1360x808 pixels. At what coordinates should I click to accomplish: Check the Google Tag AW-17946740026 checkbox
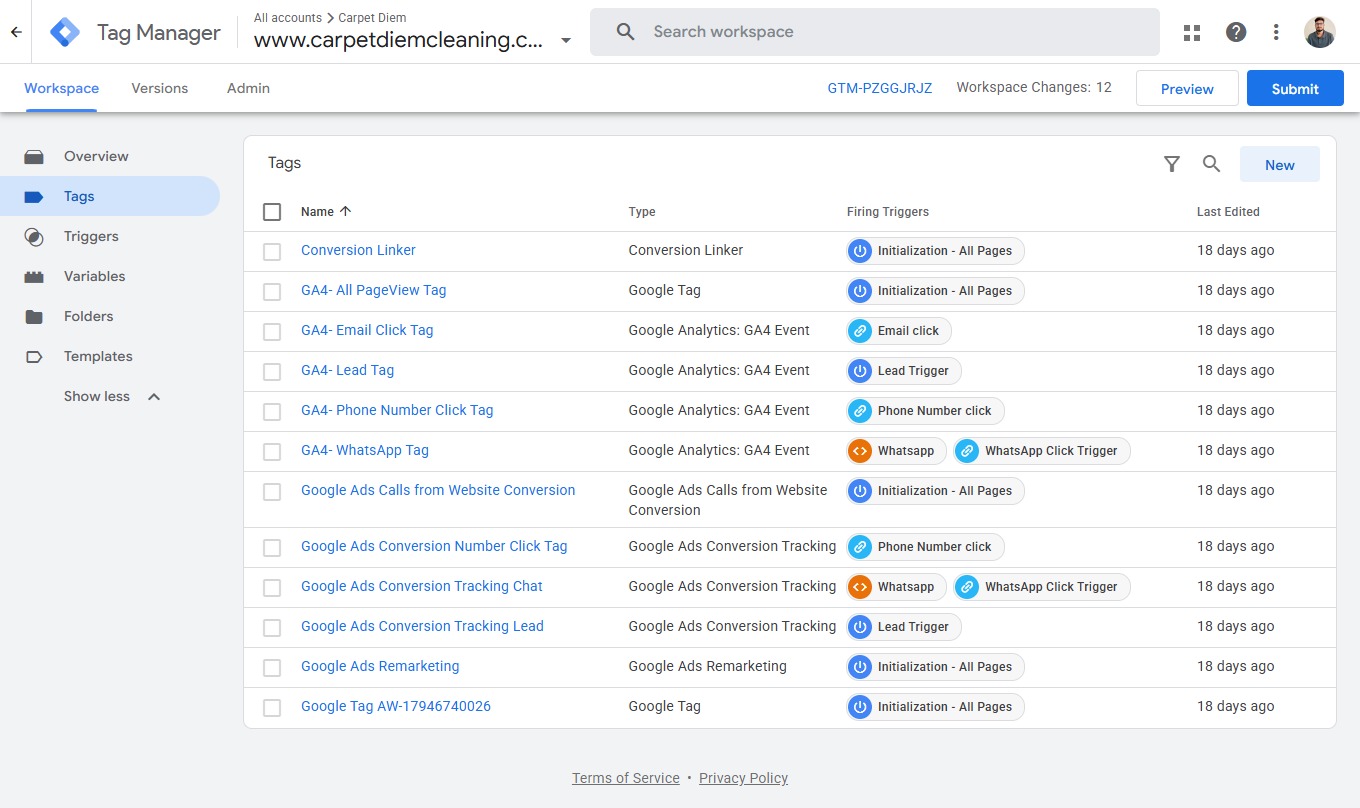pos(272,708)
